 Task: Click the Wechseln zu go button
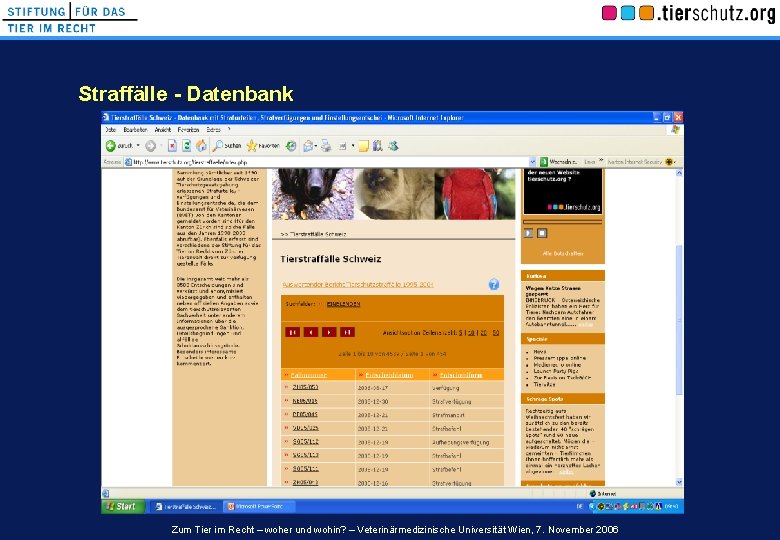(x=559, y=162)
